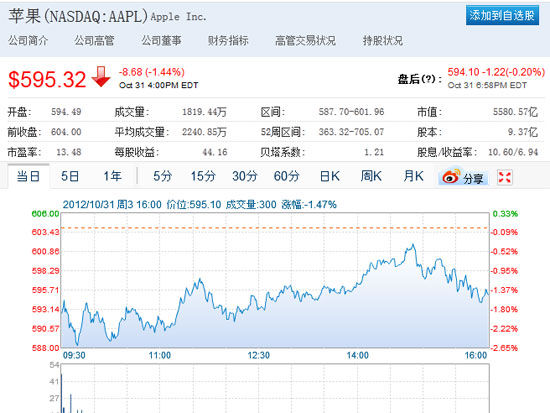The image size is (550, 413).
Task: Click the Oct 31 4:00PM EDT timestamp
Action: (x=159, y=85)
